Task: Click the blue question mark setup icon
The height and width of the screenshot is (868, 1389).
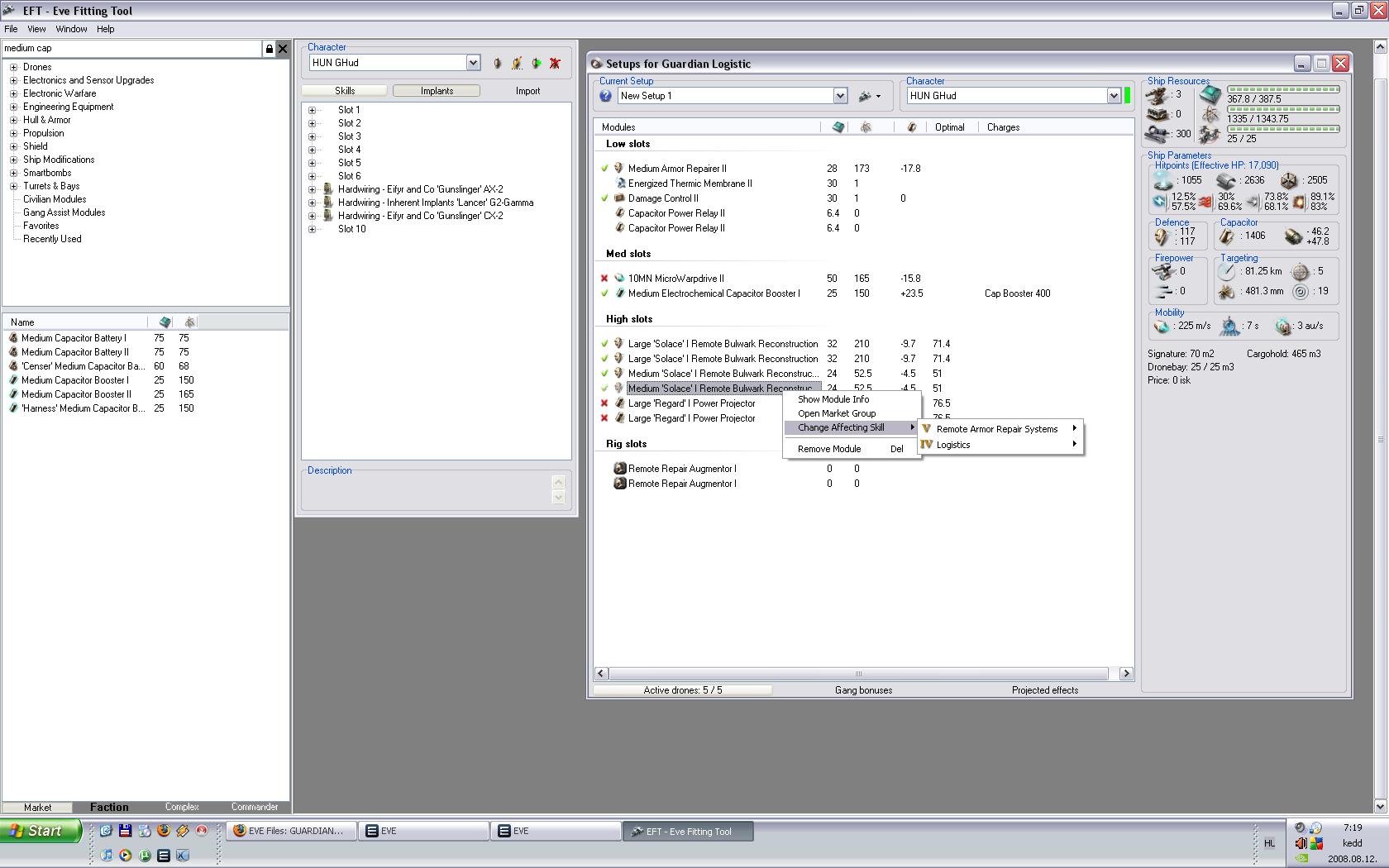Action: (x=605, y=96)
